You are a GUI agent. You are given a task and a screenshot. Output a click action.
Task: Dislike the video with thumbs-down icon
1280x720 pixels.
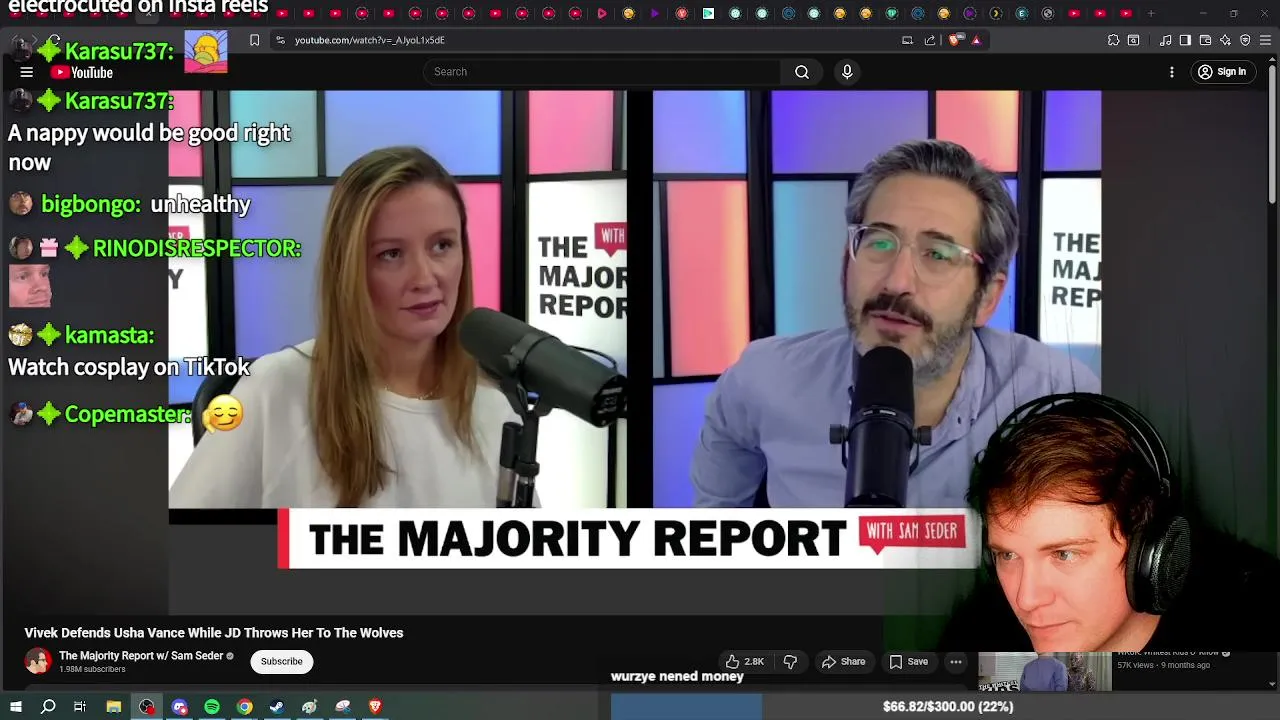(x=790, y=661)
